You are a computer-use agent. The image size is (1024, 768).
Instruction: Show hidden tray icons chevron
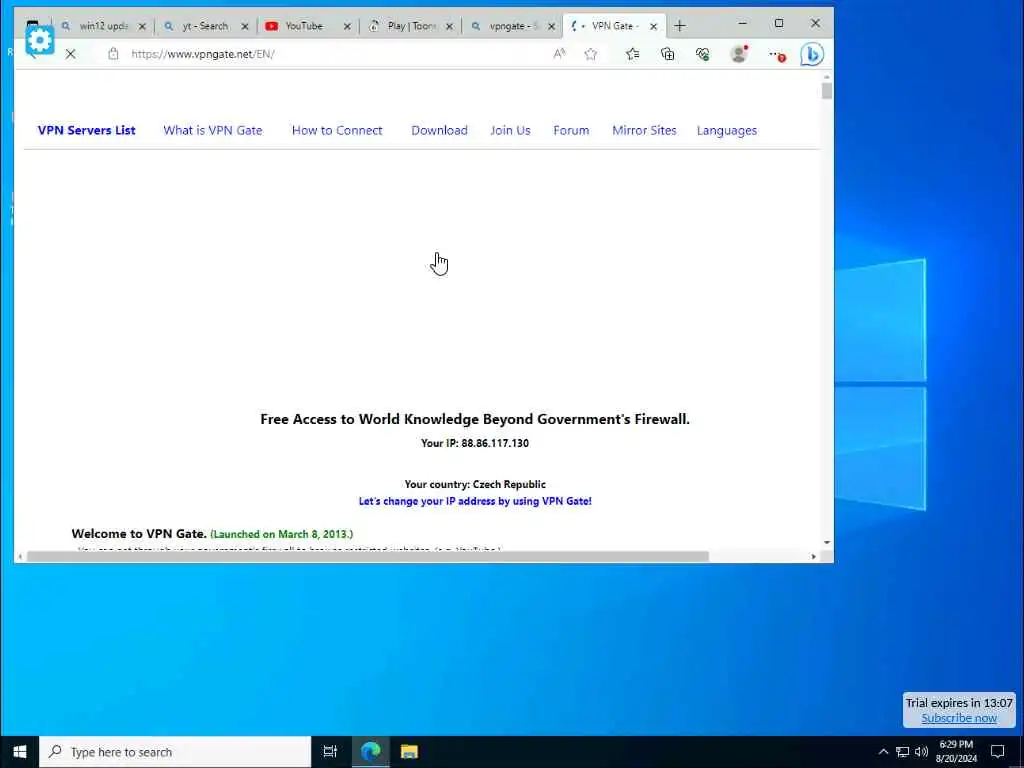pyautogui.click(x=883, y=752)
